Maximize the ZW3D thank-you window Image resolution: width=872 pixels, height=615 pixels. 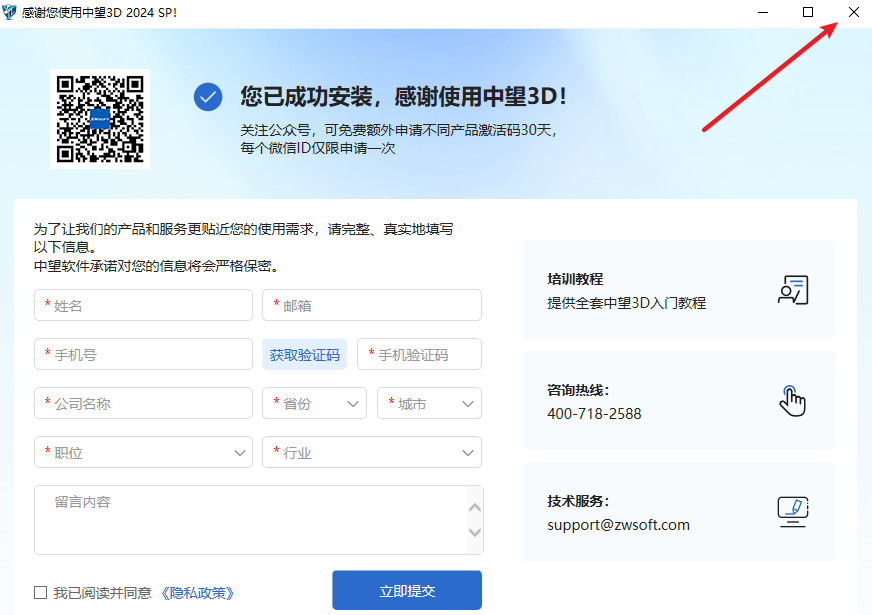pyautogui.click(x=808, y=12)
